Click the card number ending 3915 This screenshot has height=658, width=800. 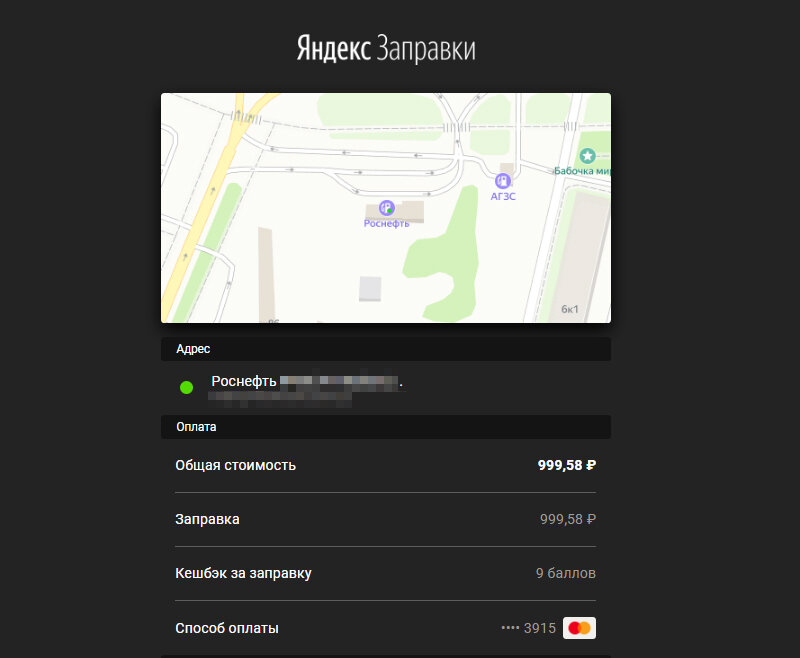pyautogui.click(x=529, y=628)
